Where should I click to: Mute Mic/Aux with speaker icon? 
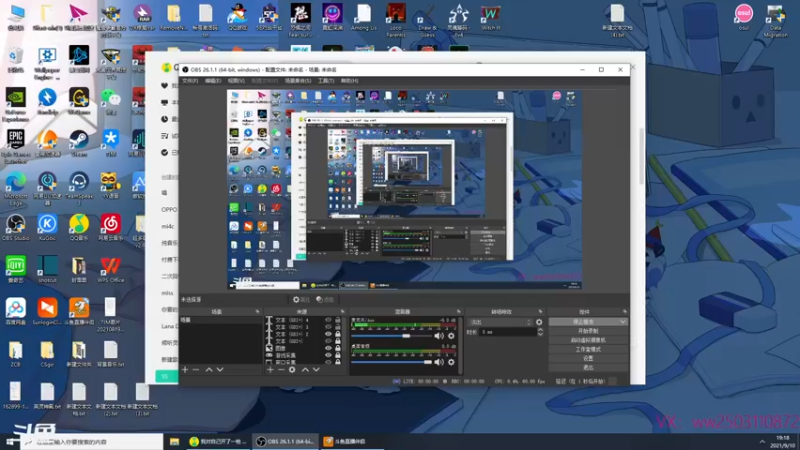pos(439,336)
